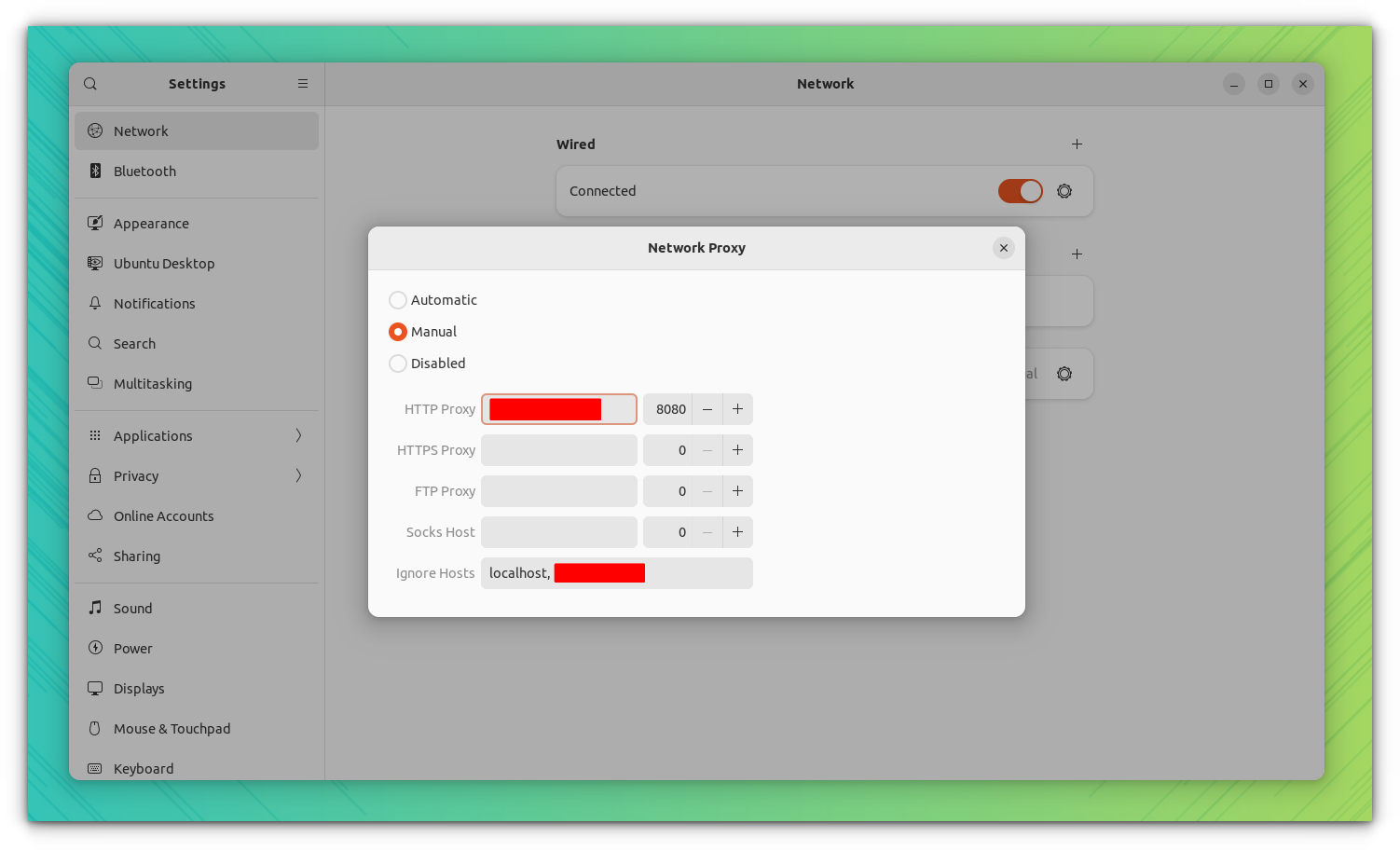Open the Wired connection gear icon
This screenshot has width=1400, height=851.
(1064, 191)
